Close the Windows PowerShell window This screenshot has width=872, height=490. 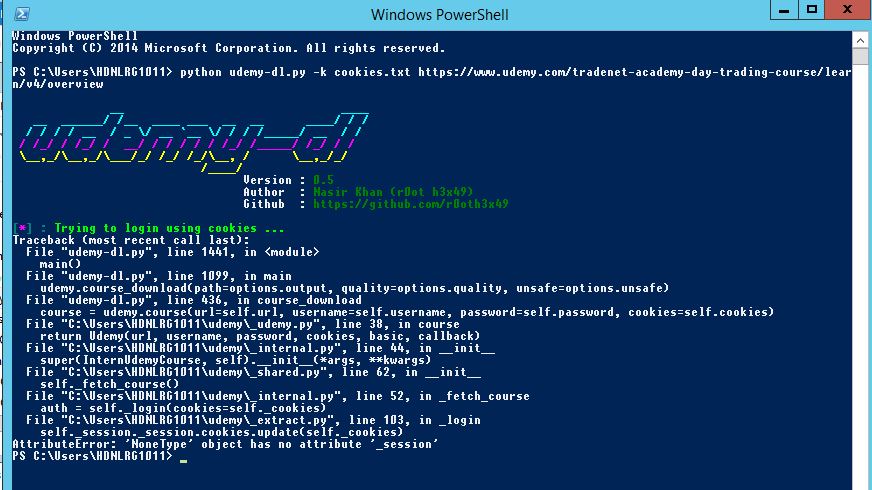coord(848,10)
